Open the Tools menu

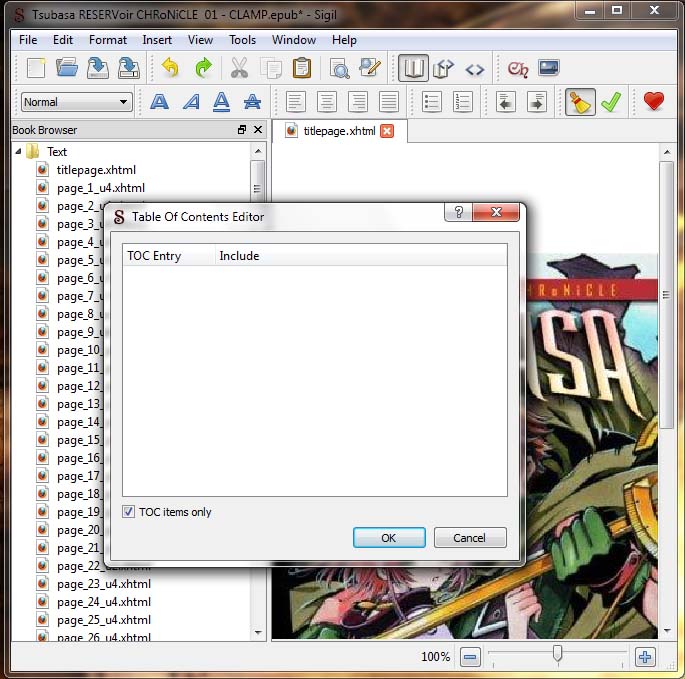[x=242, y=40]
